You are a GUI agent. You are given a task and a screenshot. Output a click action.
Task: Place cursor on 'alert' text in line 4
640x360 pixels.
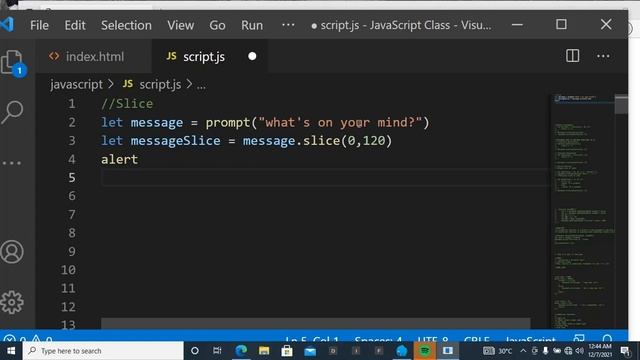click(x=120, y=159)
